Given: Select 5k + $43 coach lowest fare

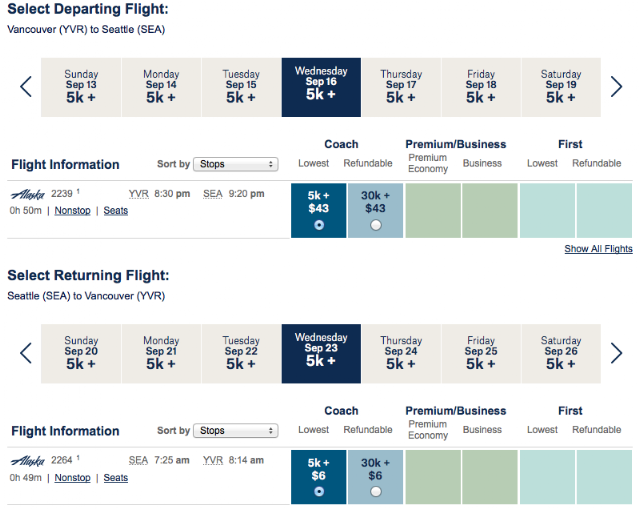Looking at the screenshot, I should (319, 211).
